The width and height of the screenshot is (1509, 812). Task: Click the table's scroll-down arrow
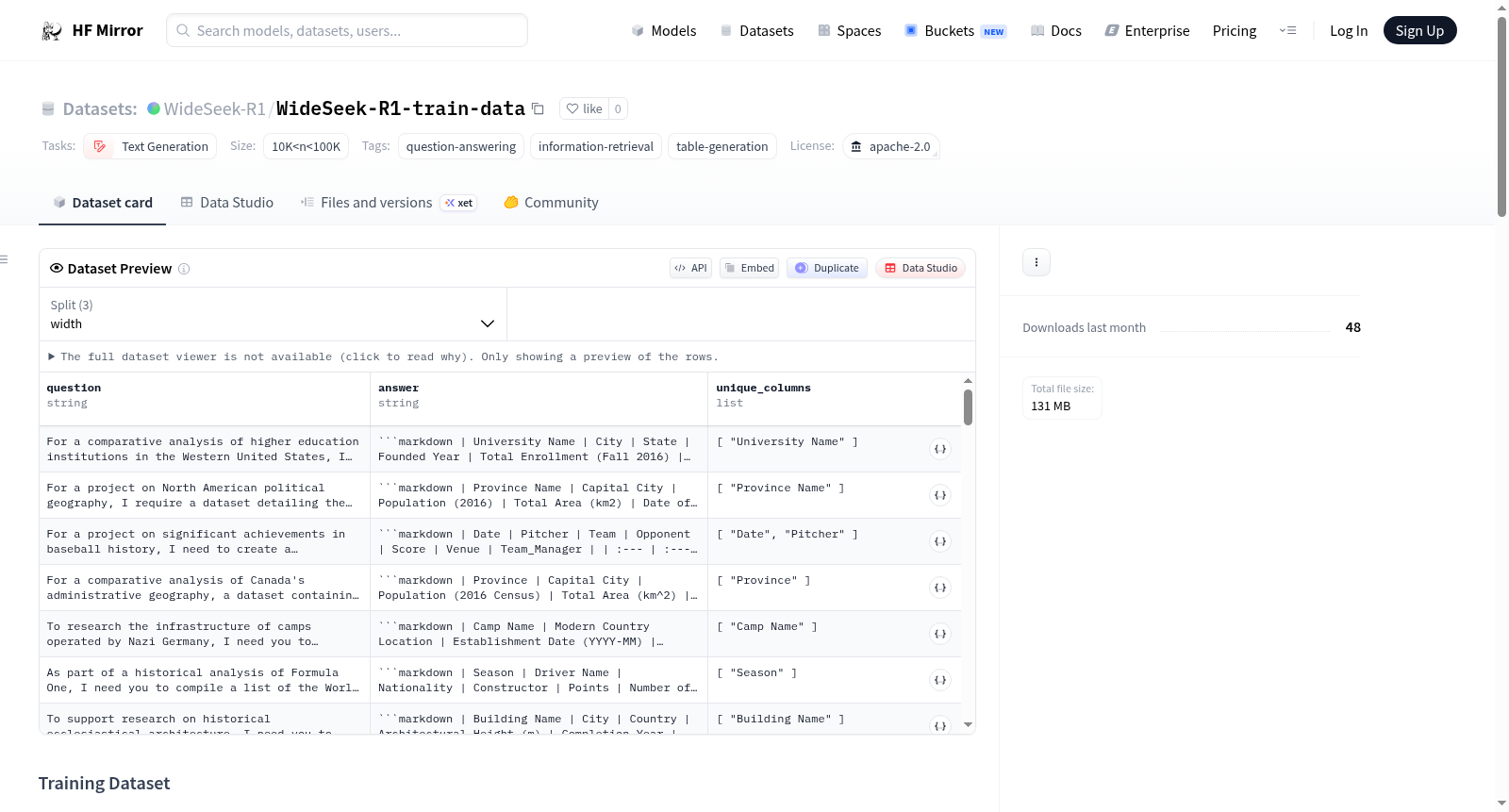click(968, 725)
